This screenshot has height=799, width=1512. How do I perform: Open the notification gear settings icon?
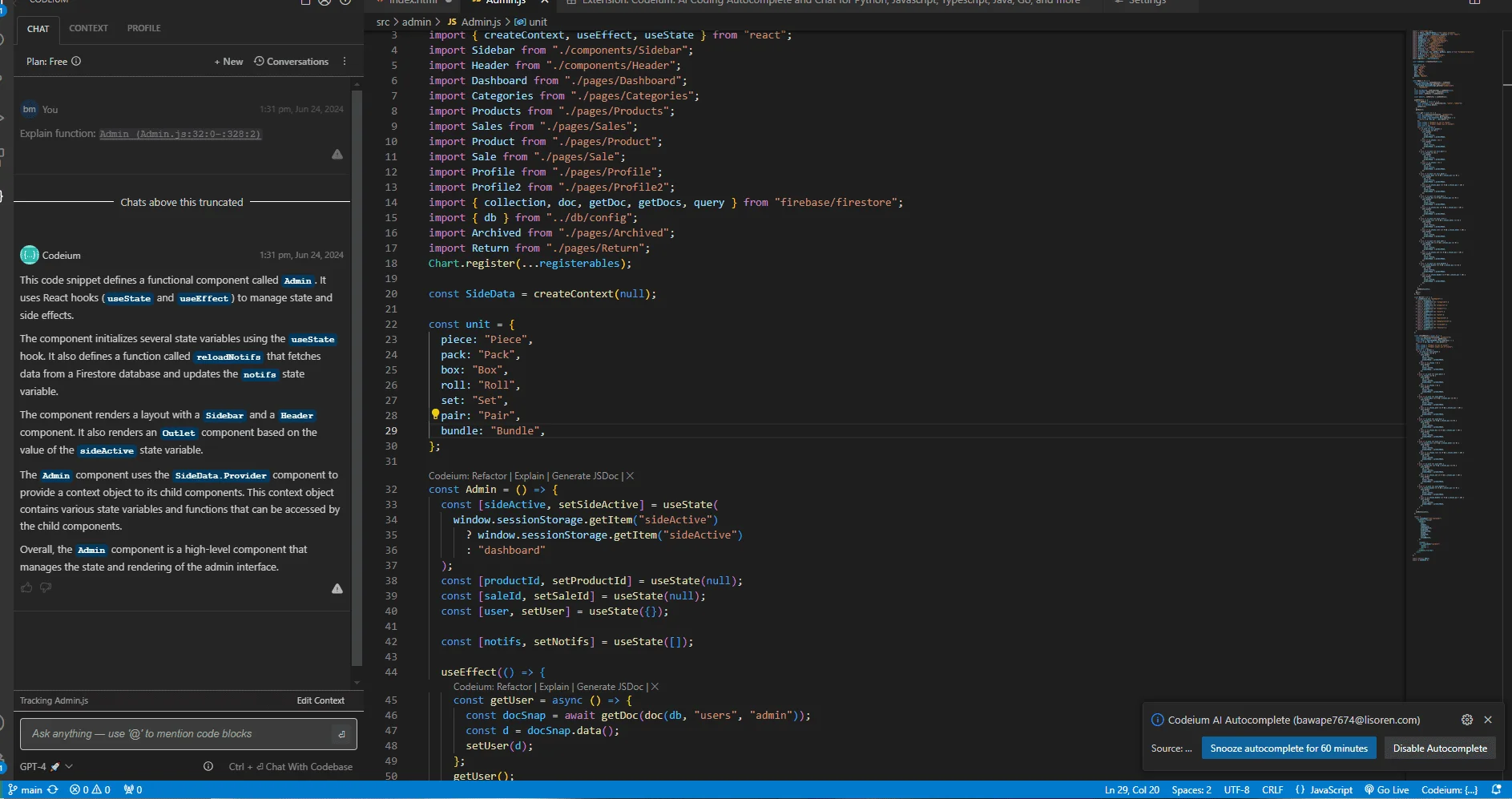click(x=1466, y=720)
